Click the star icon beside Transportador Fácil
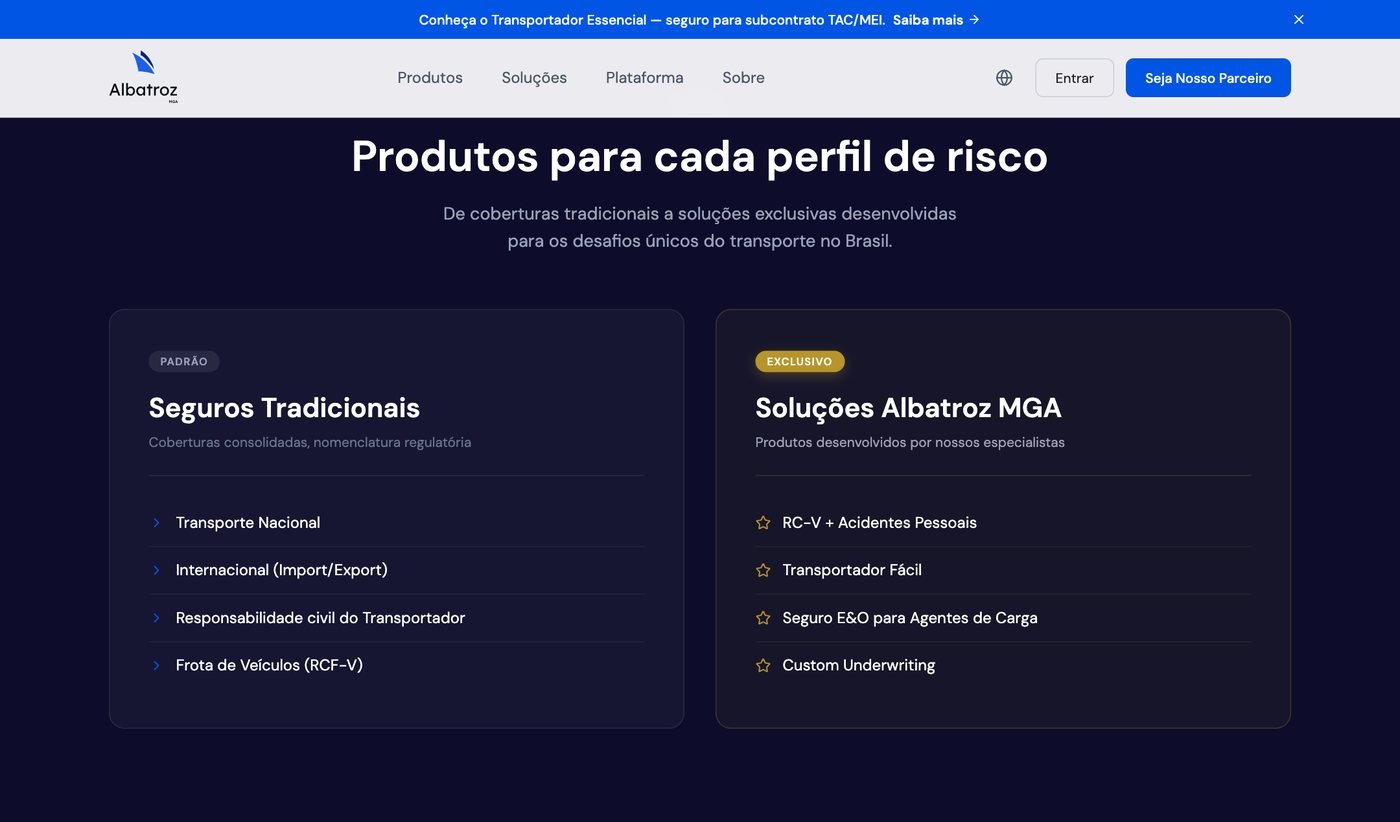1400x822 pixels. (x=763, y=570)
